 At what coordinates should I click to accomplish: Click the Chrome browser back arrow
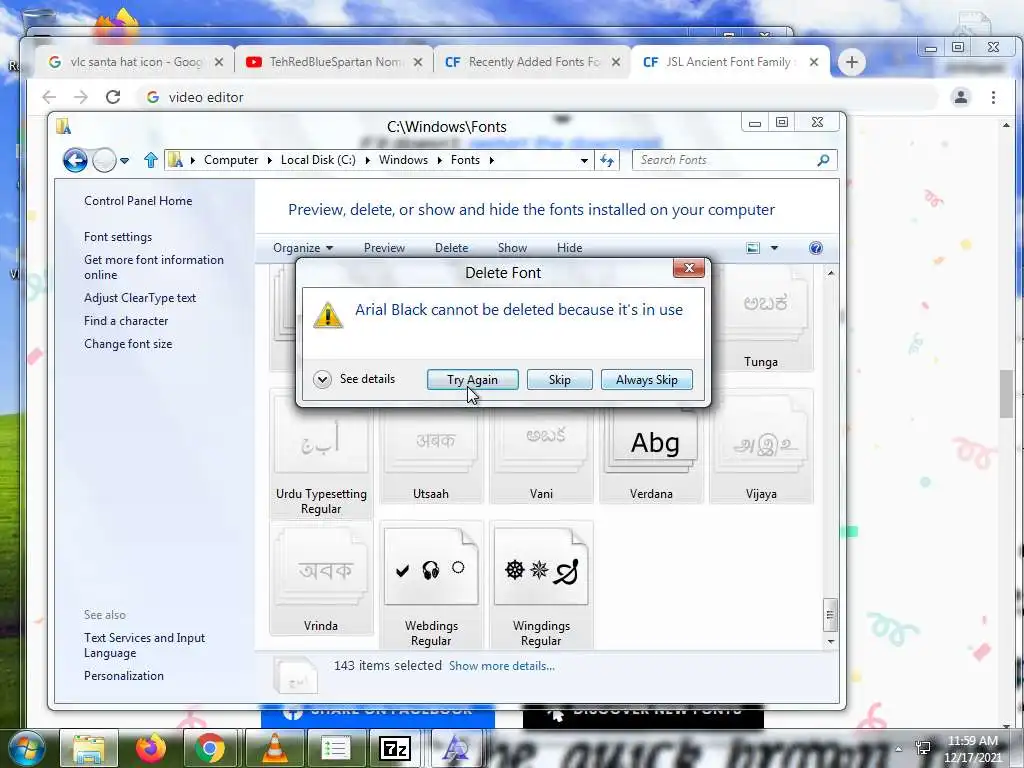coord(49,97)
